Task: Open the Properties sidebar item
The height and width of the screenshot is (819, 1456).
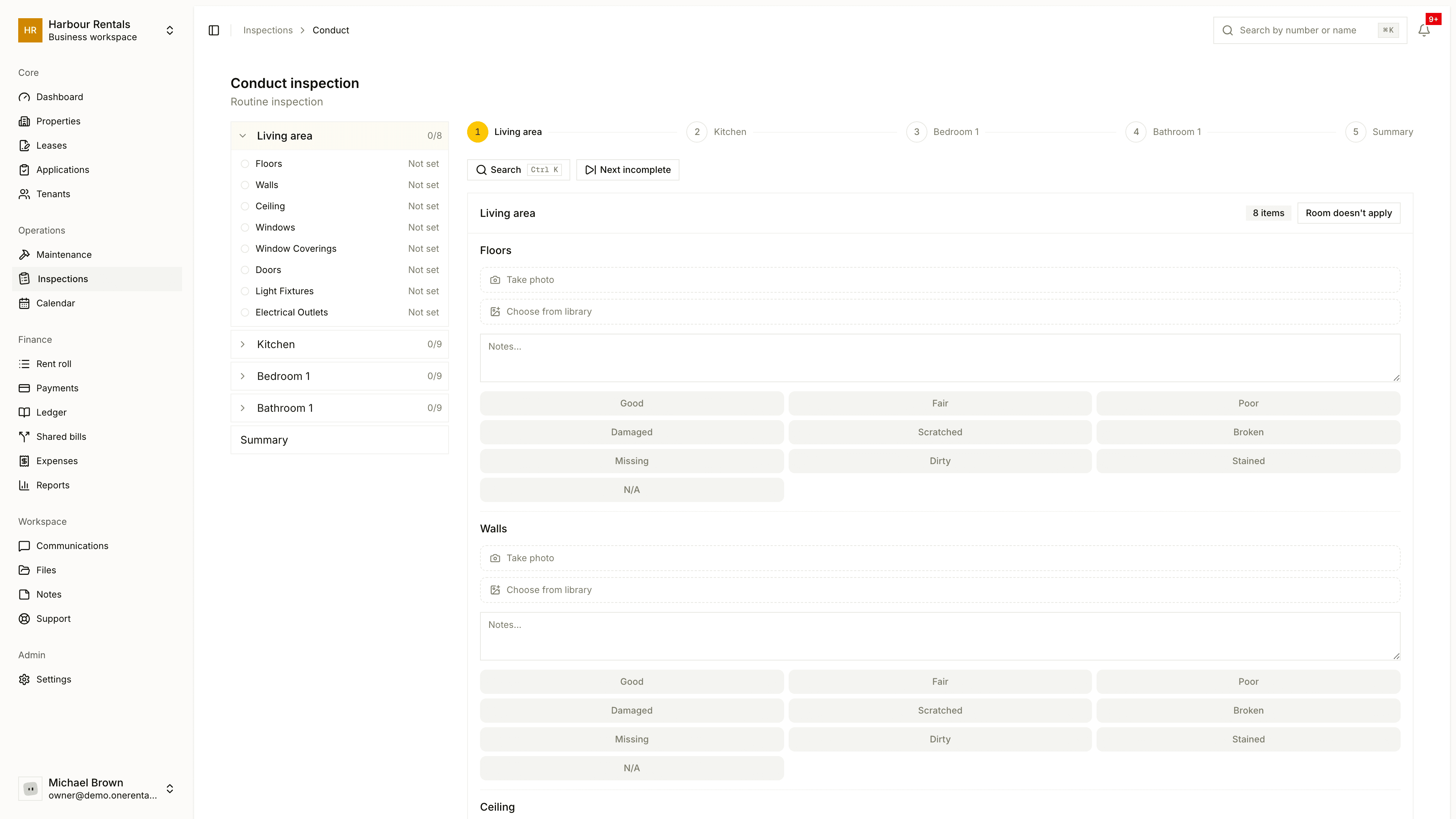Action: pyautogui.click(x=97, y=121)
